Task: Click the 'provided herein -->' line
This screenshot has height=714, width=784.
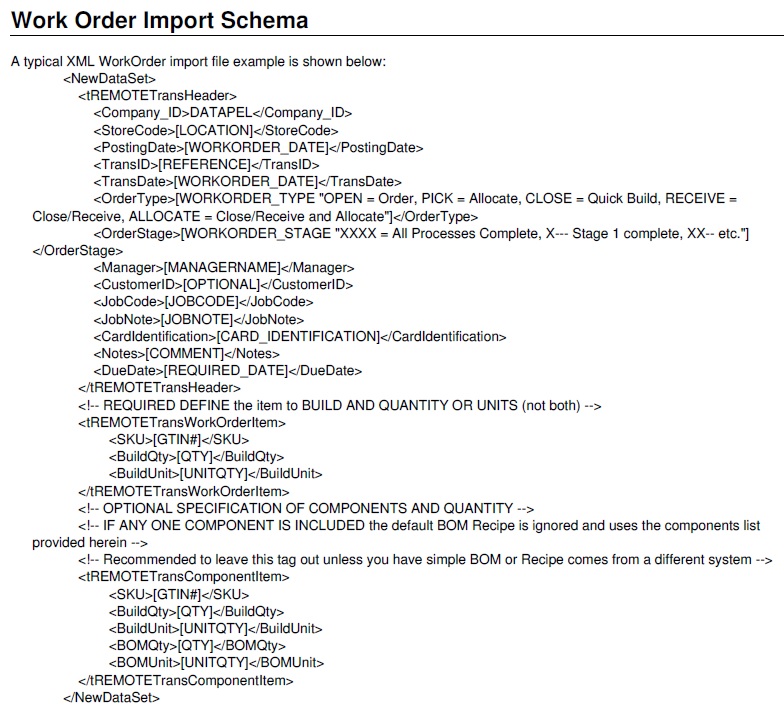Action: [x=90, y=542]
